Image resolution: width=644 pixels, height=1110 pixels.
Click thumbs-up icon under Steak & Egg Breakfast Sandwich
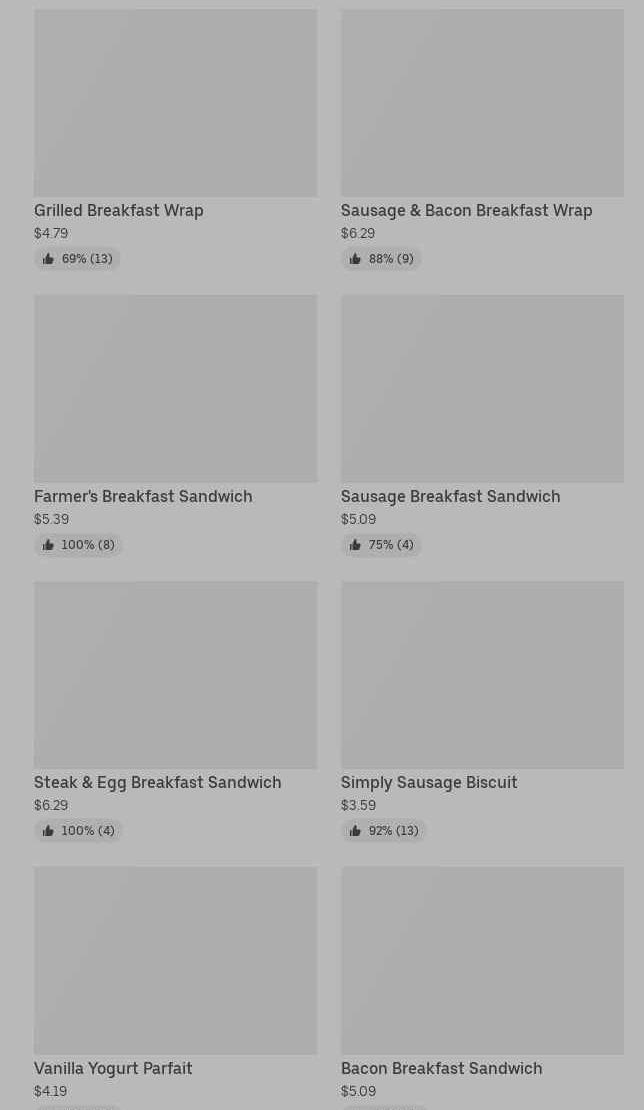click(x=48, y=831)
